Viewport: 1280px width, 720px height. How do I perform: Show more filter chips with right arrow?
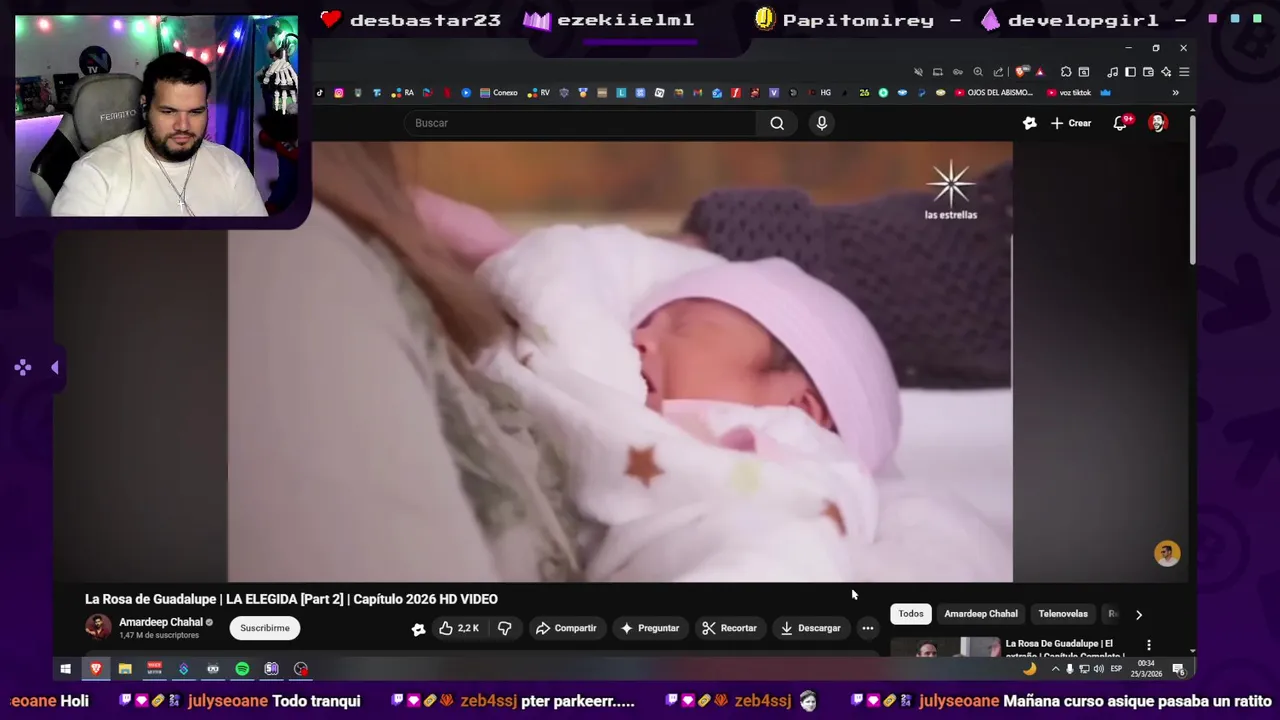pyautogui.click(x=1138, y=614)
